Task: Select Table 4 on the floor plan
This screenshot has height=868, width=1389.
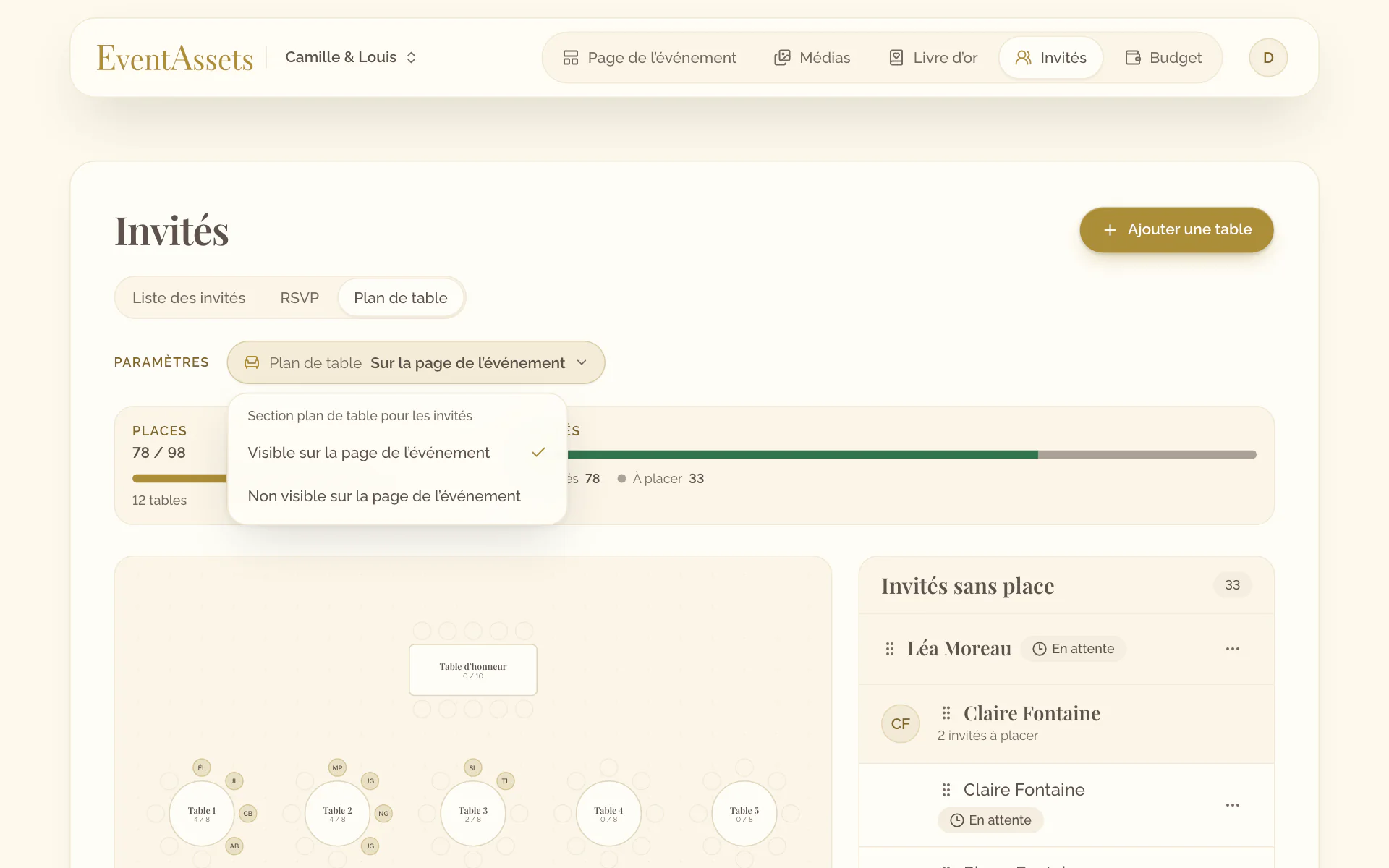Action: [608, 814]
